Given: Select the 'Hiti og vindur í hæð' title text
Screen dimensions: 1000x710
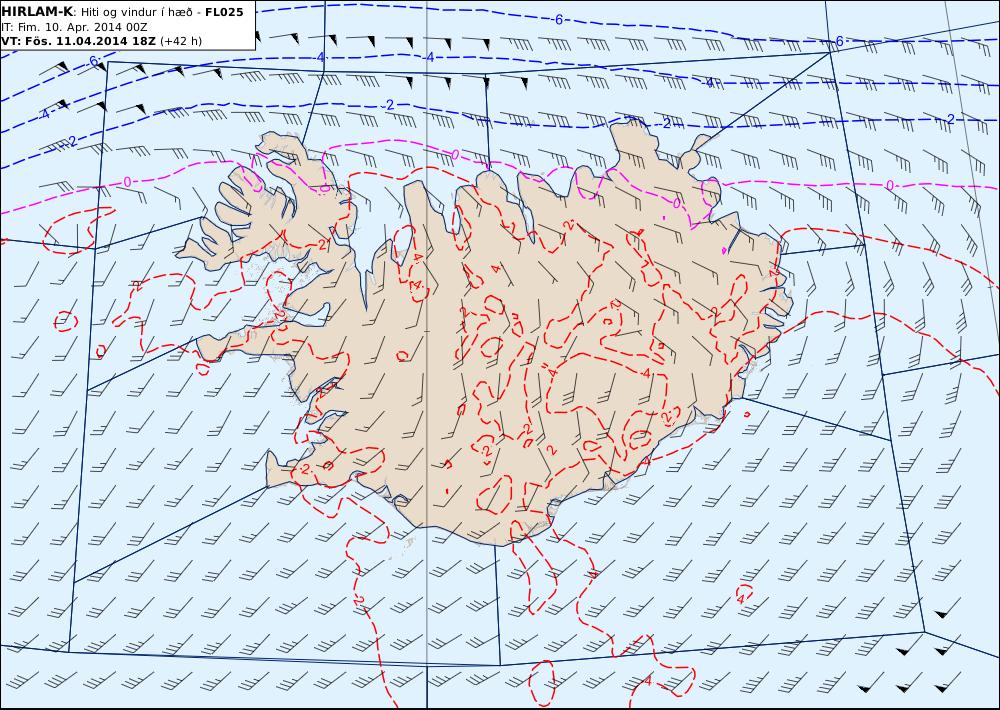Looking at the screenshot, I should (136, 12).
